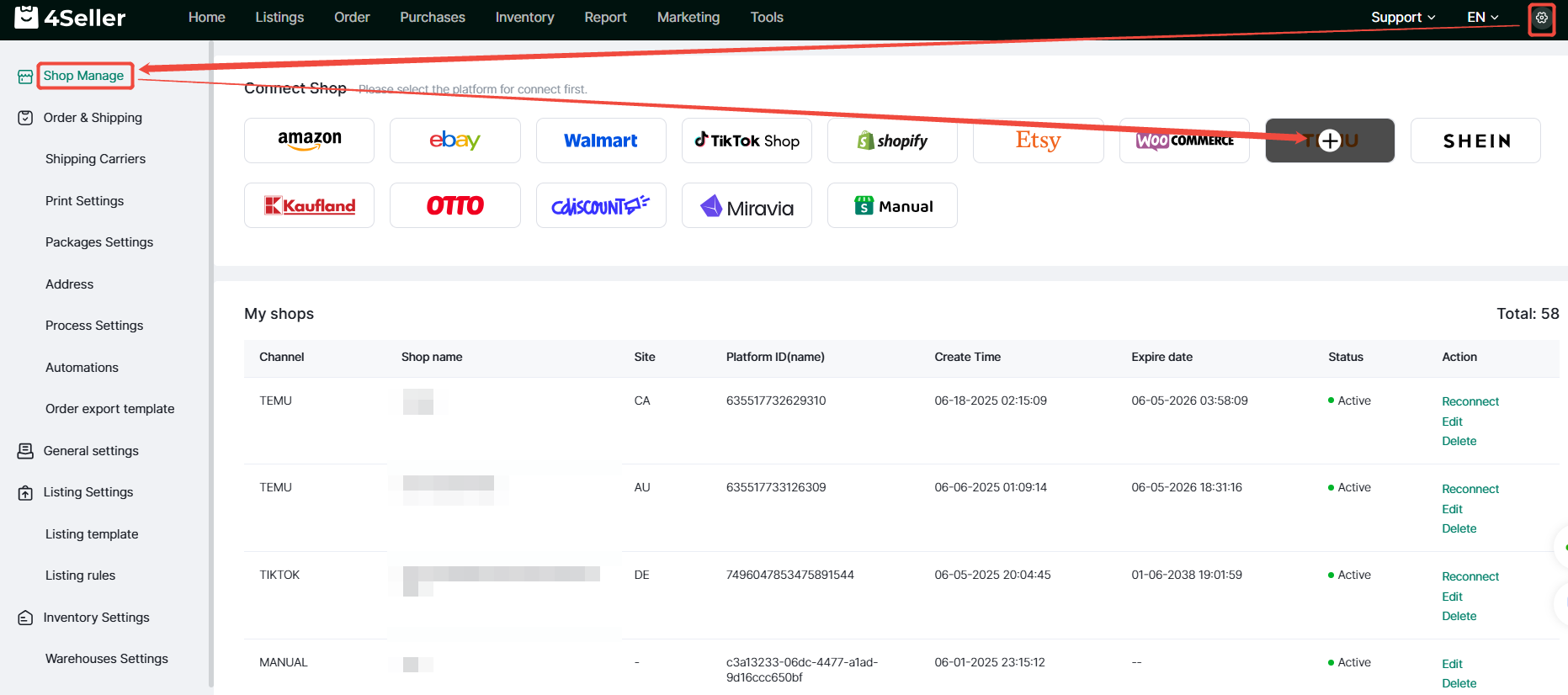1568x695 pixels.
Task: Connect an Amazon shop
Action: 309,141
